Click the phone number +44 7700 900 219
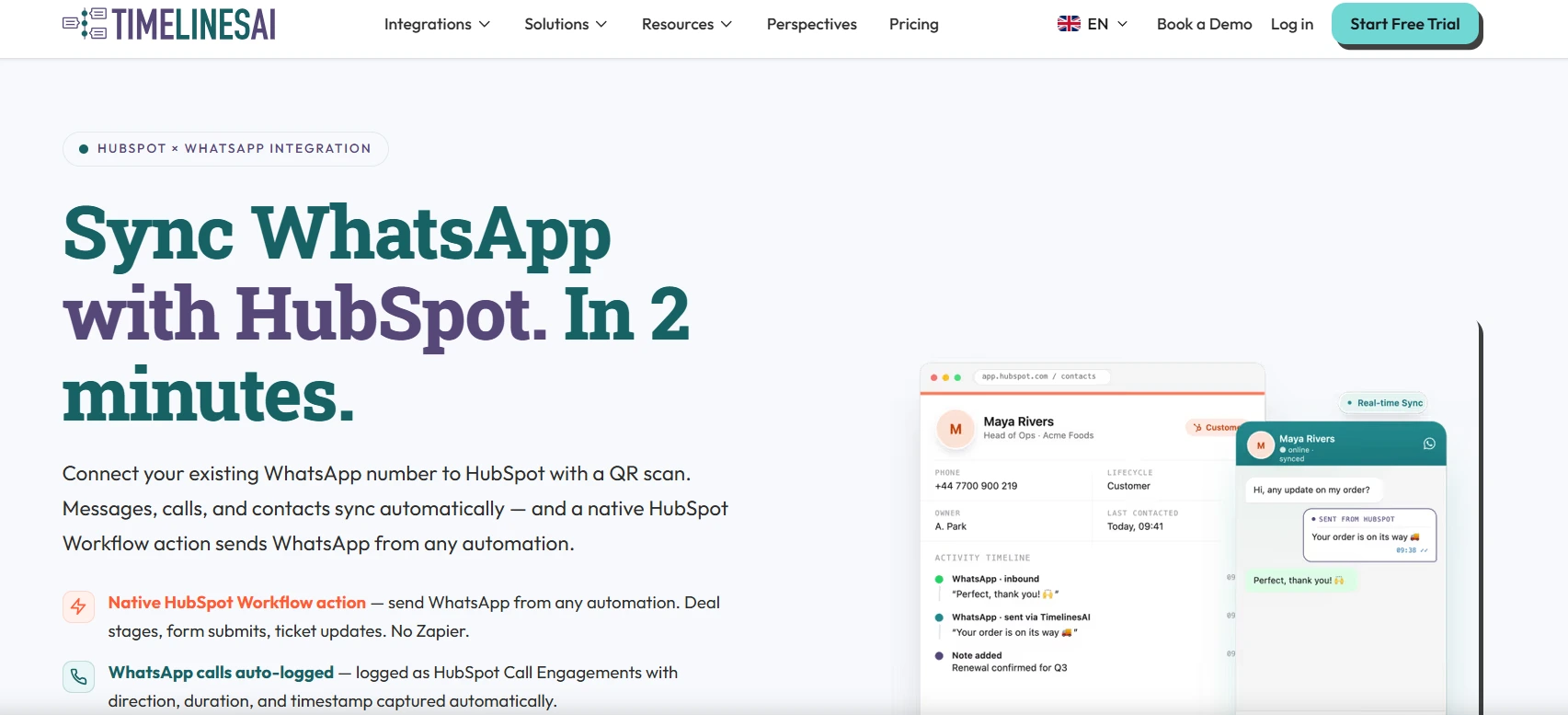Viewport: 1568px width, 715px height. coord(976,486)
